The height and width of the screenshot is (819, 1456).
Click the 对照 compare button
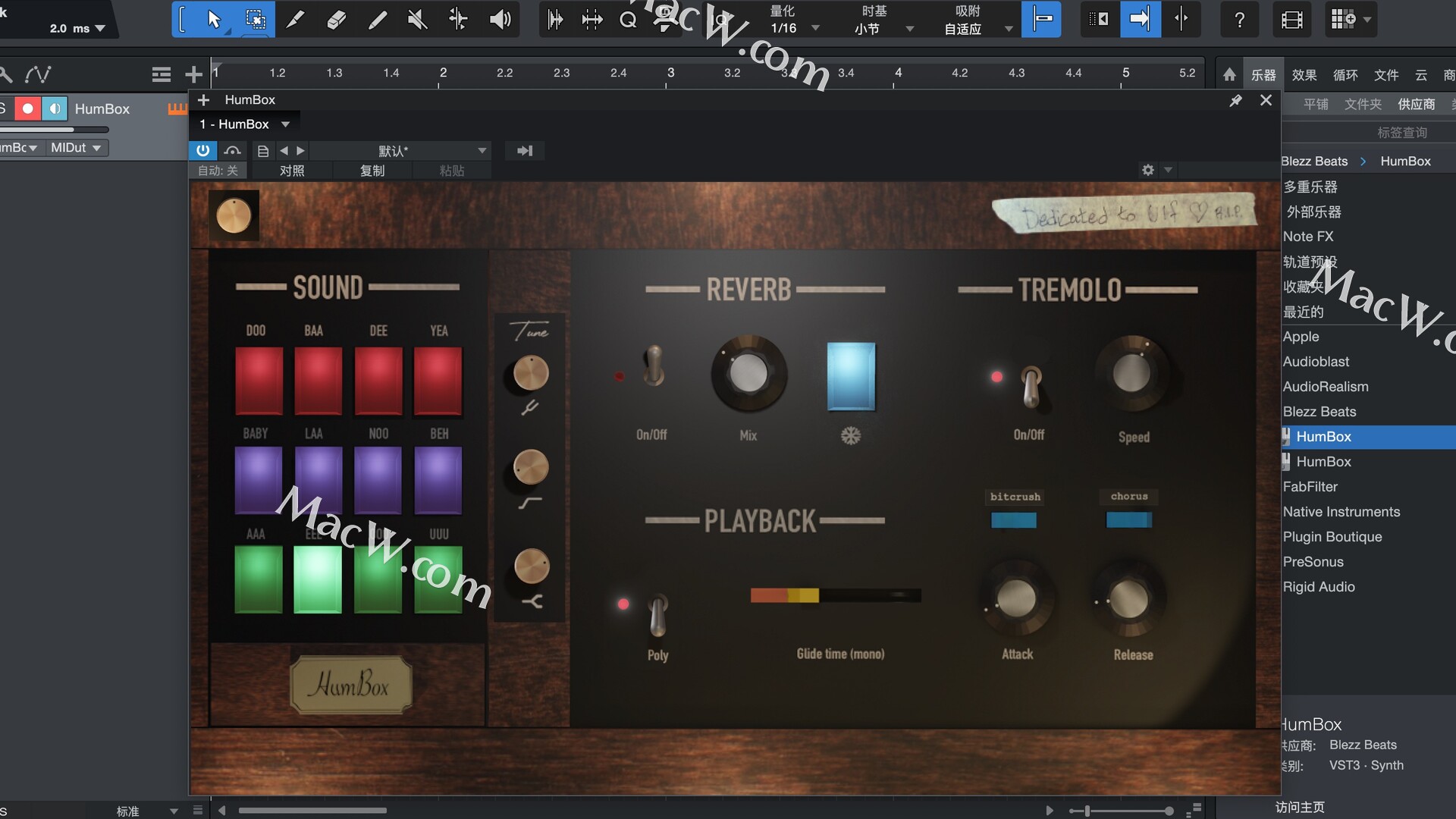pyautogui.click(x=292, y=171)
